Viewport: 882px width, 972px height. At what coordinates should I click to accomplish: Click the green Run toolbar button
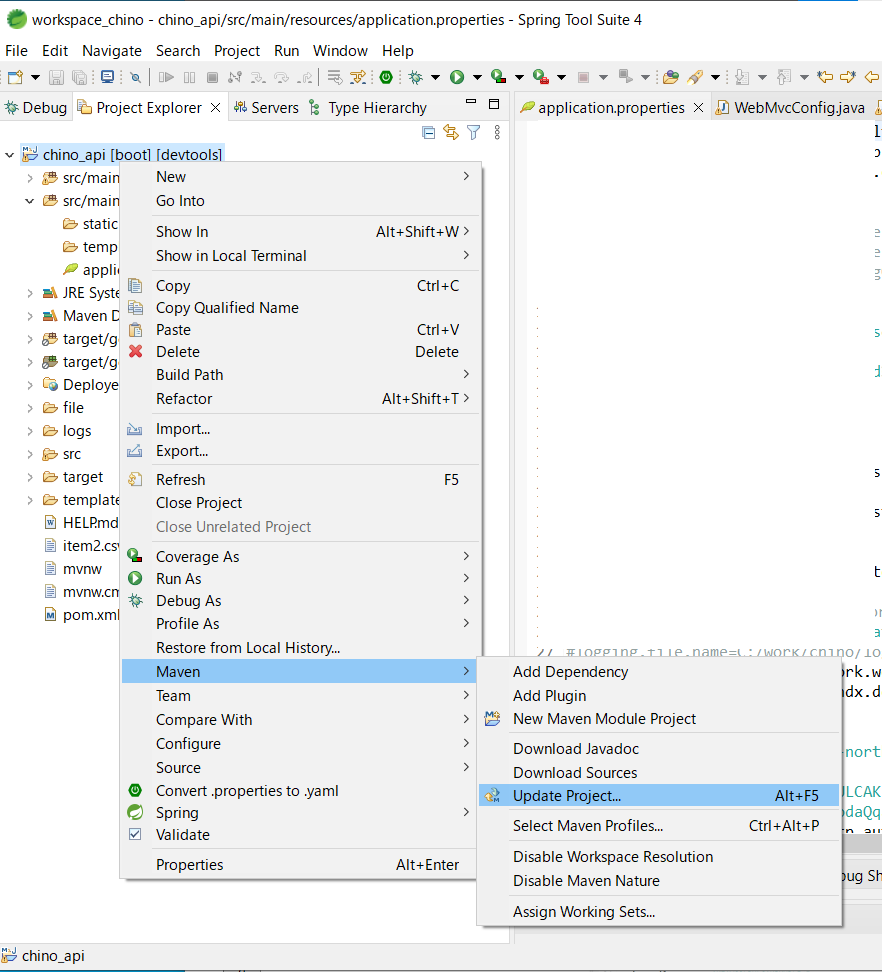click(x=457, y=77)
